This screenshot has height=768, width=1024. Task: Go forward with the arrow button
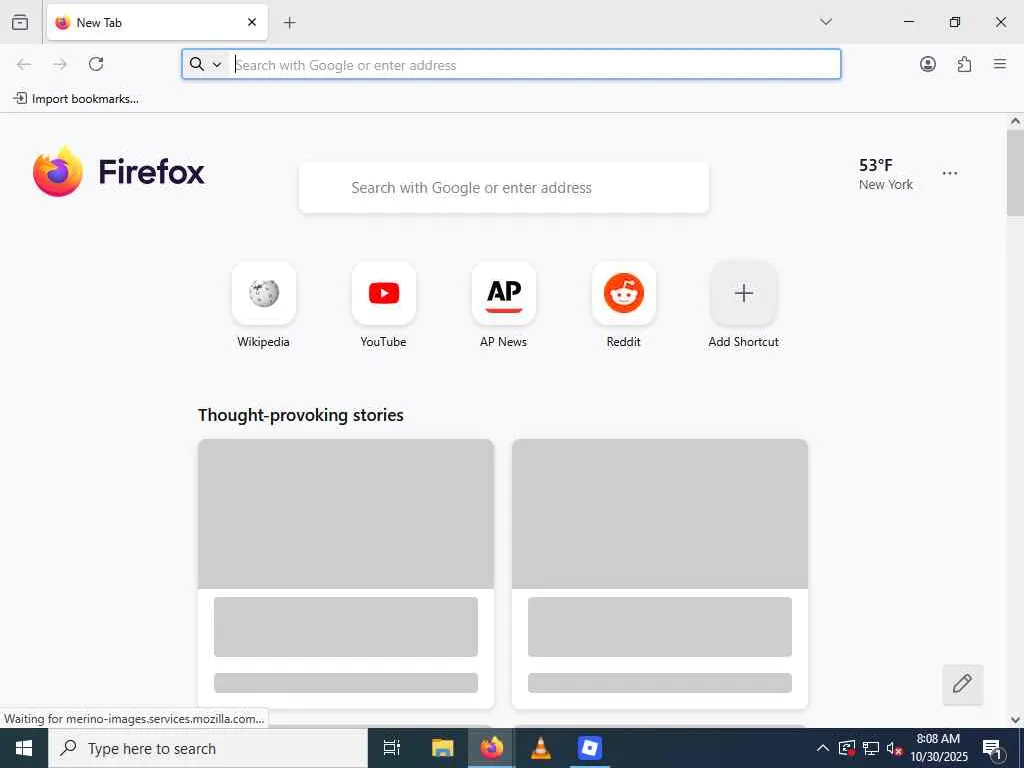pos(60,64)
